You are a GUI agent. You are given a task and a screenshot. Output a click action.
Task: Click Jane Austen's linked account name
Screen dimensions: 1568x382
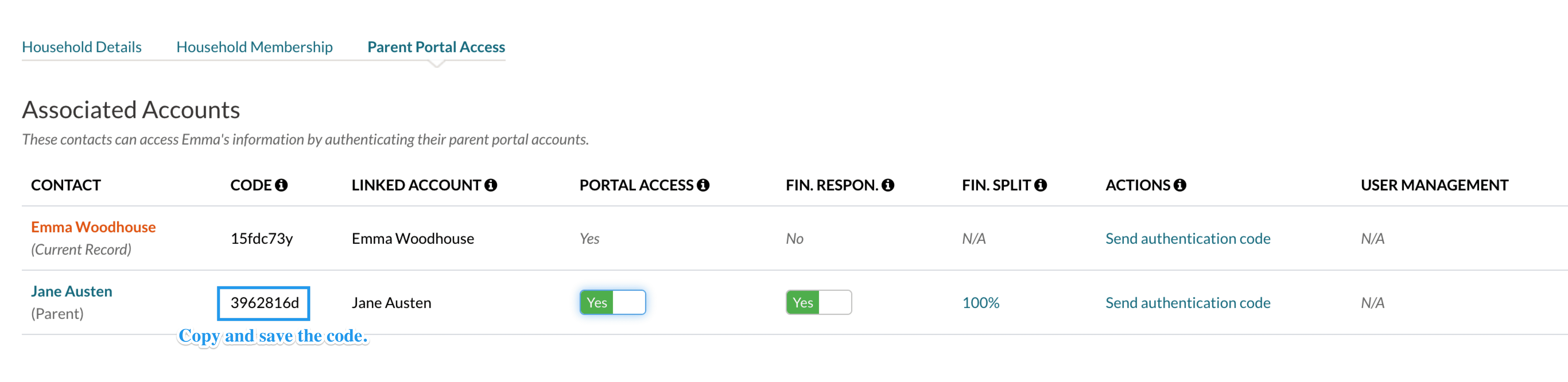391,302
